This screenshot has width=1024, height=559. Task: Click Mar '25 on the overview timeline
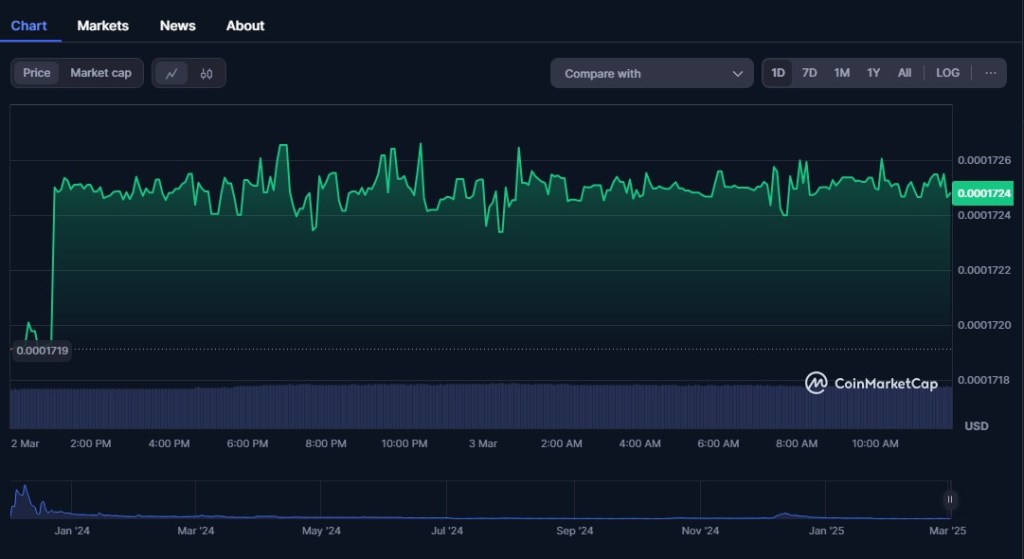pyautogui.click(x=948, y=530)
